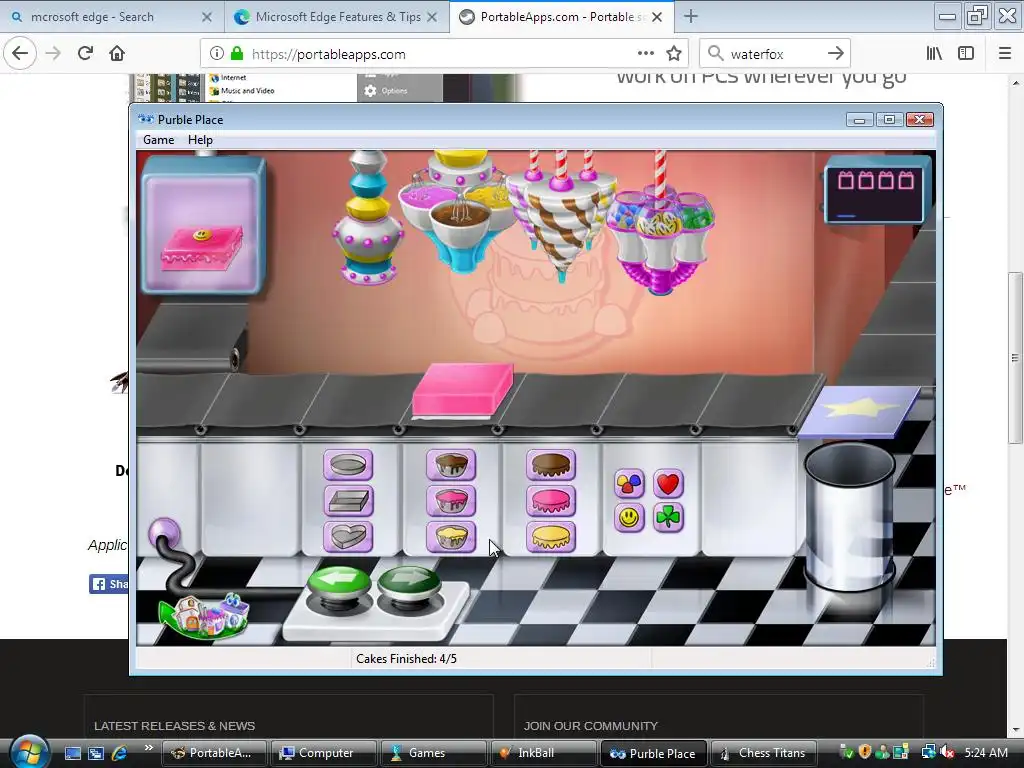Select the green clover decoration button
1024x768 pixels.
coord(668,518)
